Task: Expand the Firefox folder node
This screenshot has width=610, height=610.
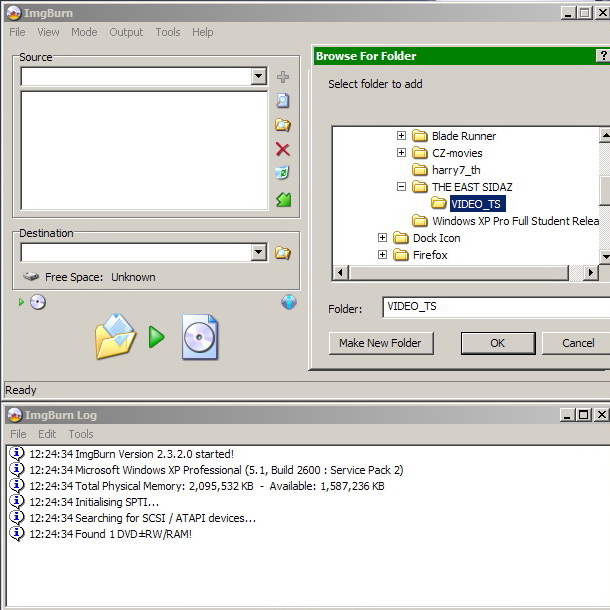Action: pyautogui.click(x=382, y=255)
